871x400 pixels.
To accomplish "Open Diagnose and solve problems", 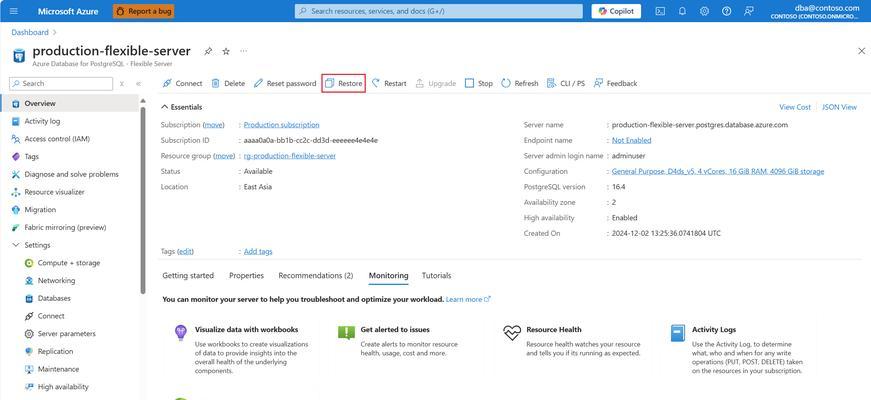I will 69,174.
